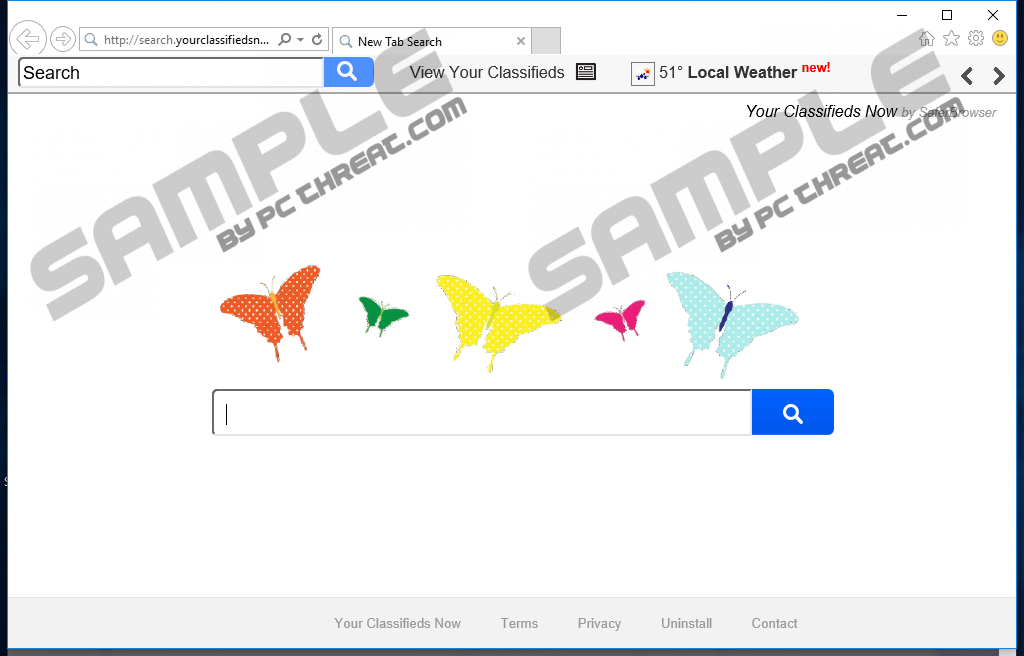
Task: Open the Privacy footer link
Action: tap(599, 623)
